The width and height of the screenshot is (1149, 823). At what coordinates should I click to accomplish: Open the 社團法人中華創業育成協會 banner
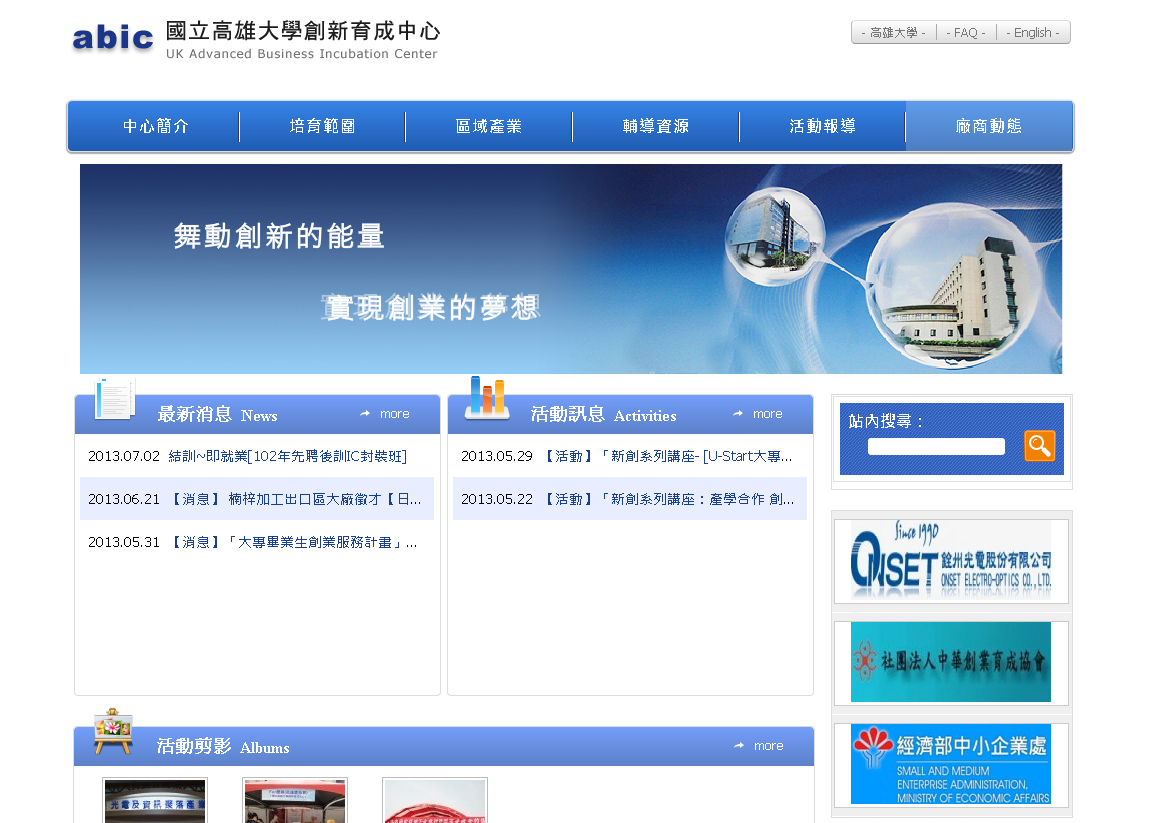tap(951, 662)
